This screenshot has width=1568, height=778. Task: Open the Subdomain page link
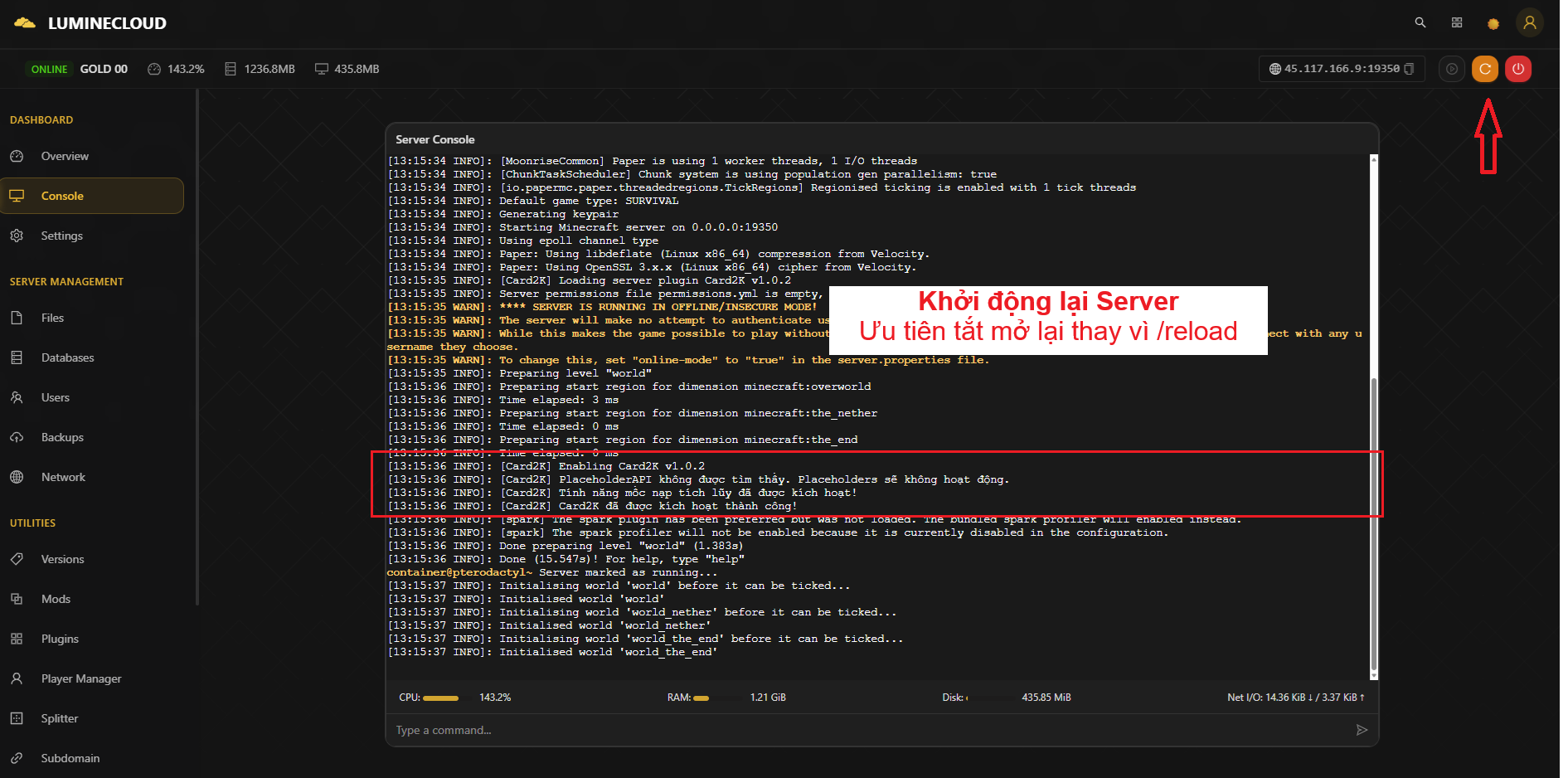(x=70, y=758)
